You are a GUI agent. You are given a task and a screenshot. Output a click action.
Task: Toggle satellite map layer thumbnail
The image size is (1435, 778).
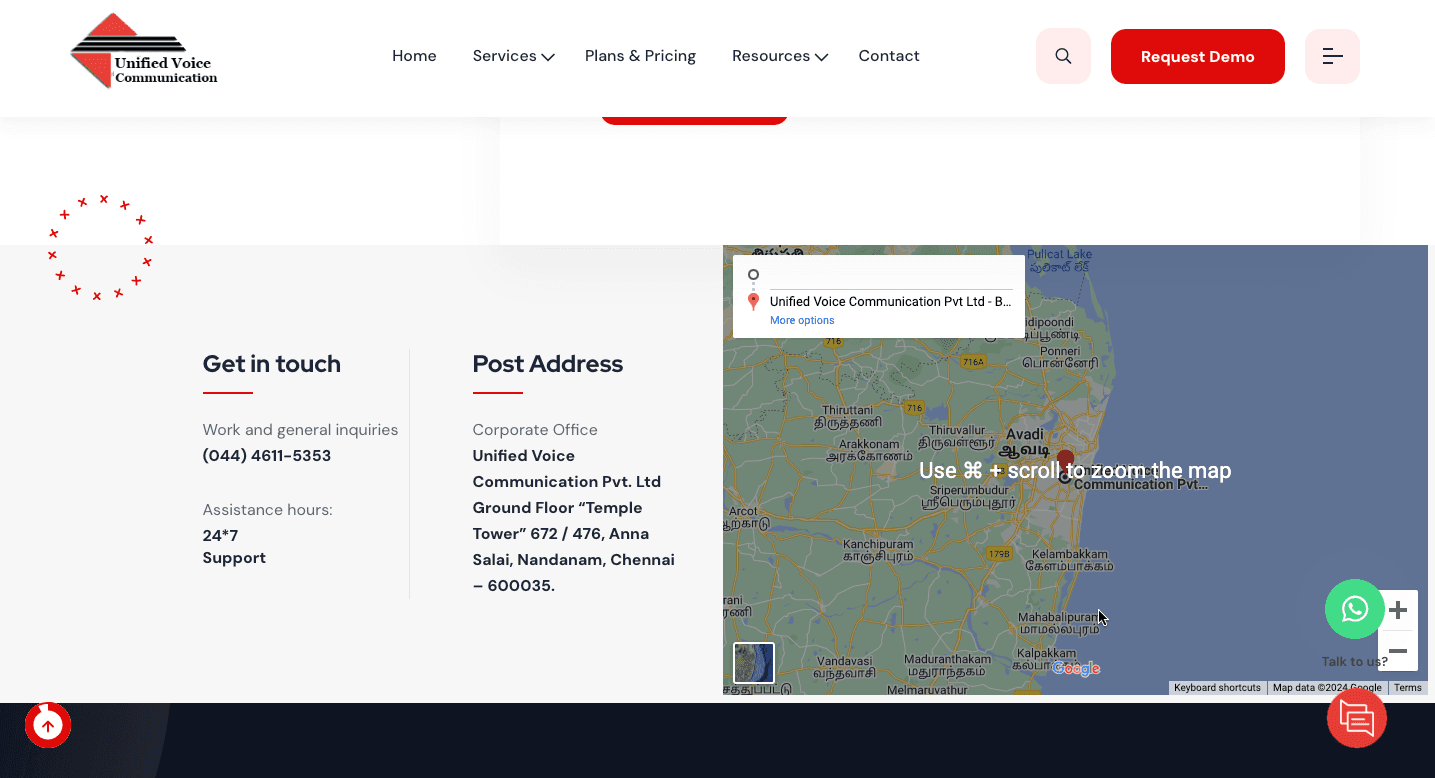click(754, 663)
